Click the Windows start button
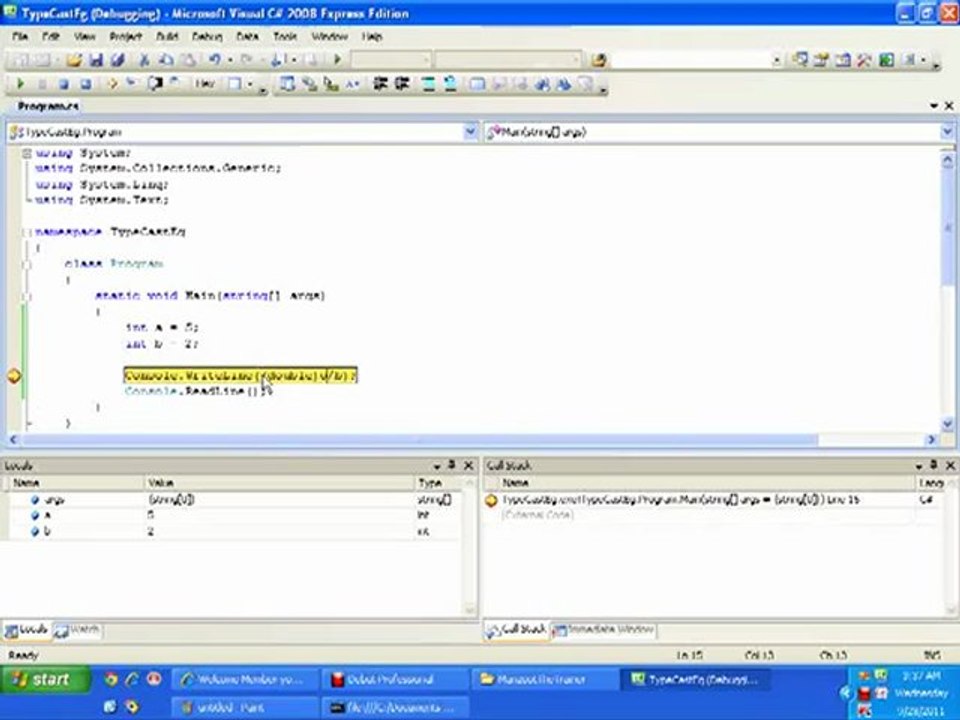The height and width of the screenshot is (720, 960). click(44, 680)
